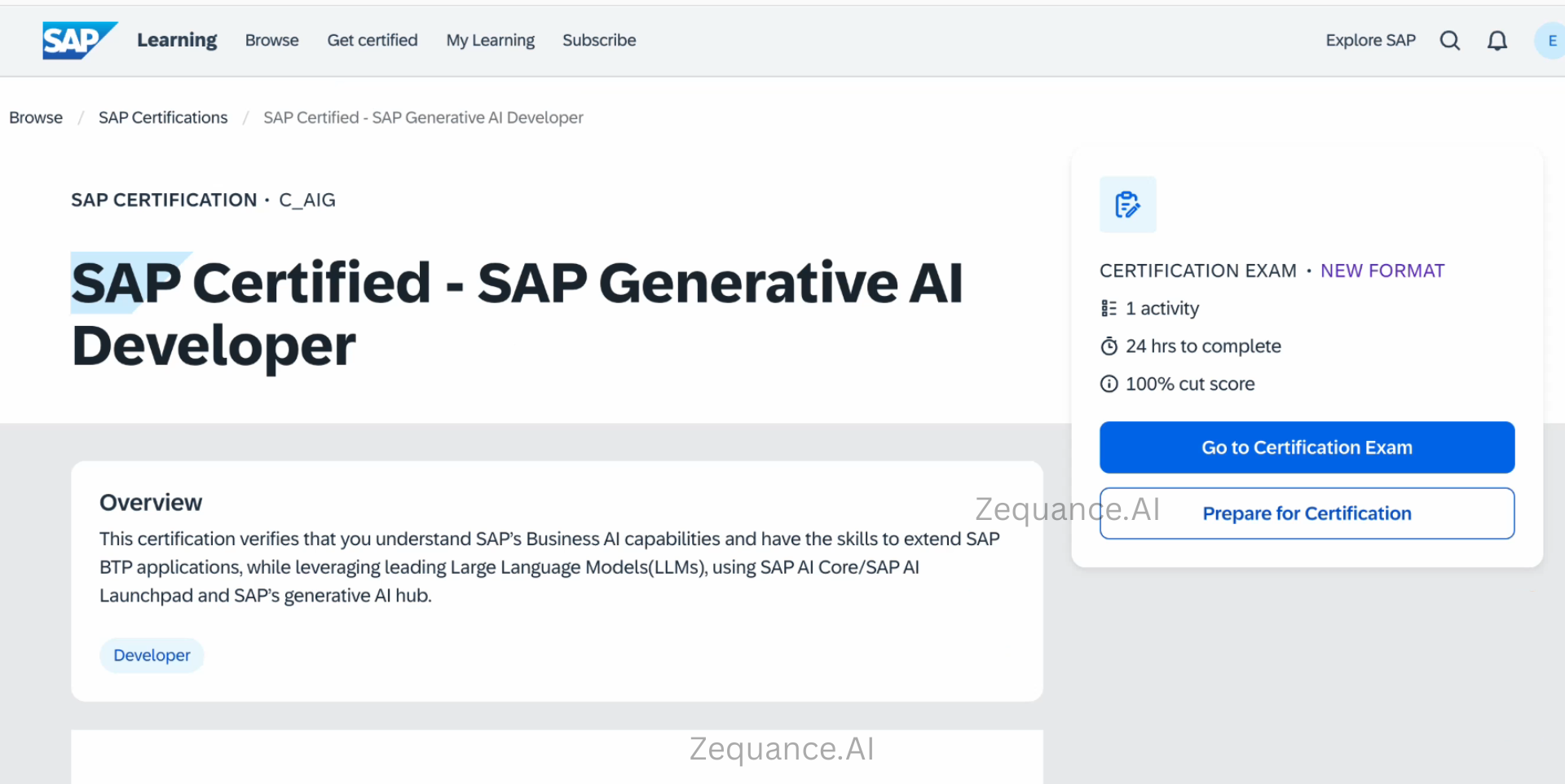Click Prepare for Certification
This screenshot has height=784, width=1565.
coord(1307,513)
